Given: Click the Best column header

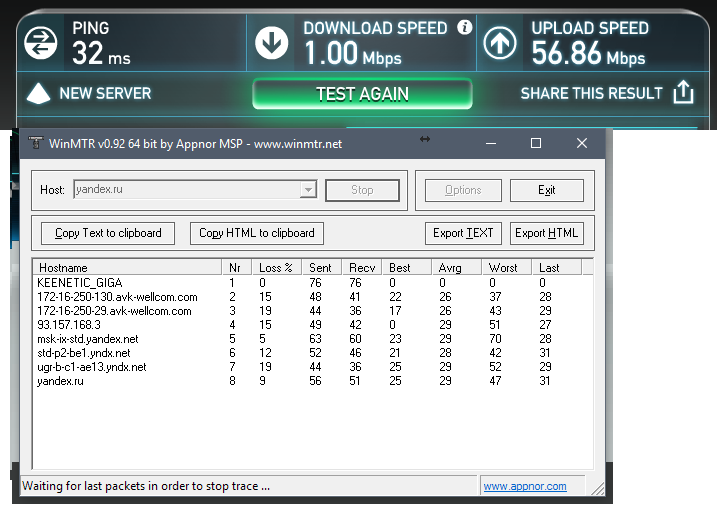Looking at the screenshot, I should pyautogui.click(x=407, y=267).
